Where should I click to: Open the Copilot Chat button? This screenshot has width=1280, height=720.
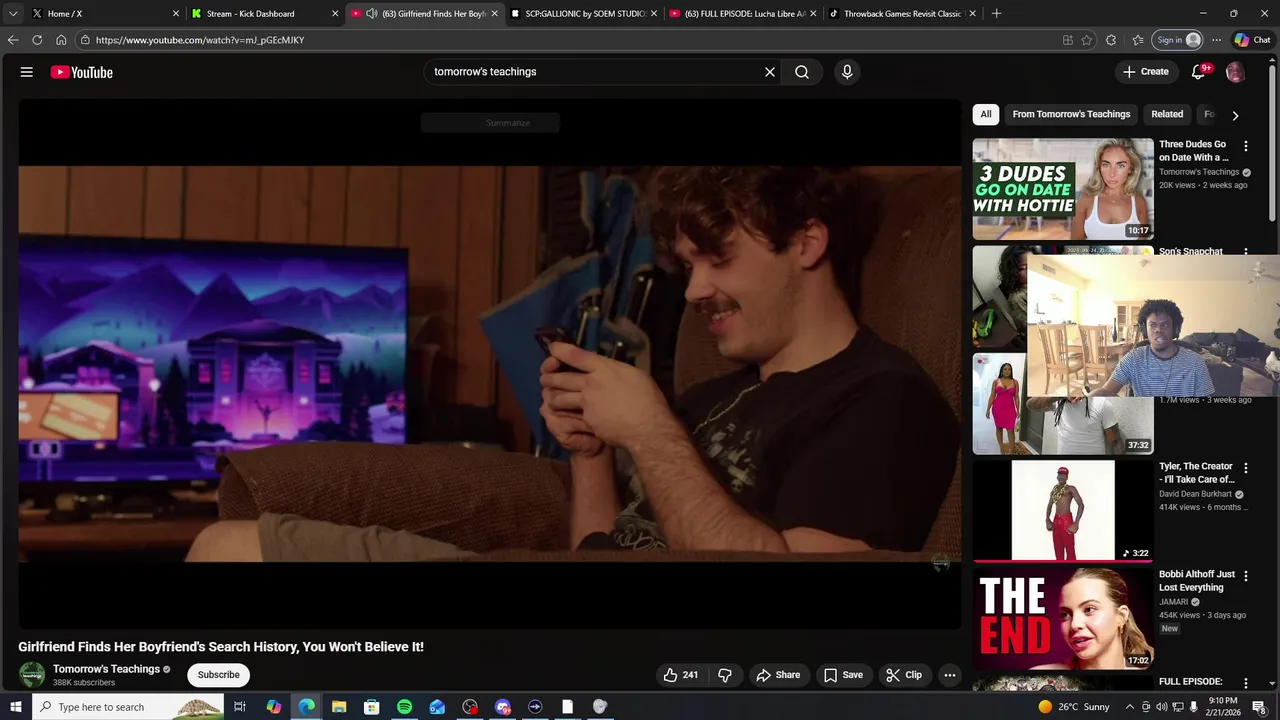(1252, 40)
